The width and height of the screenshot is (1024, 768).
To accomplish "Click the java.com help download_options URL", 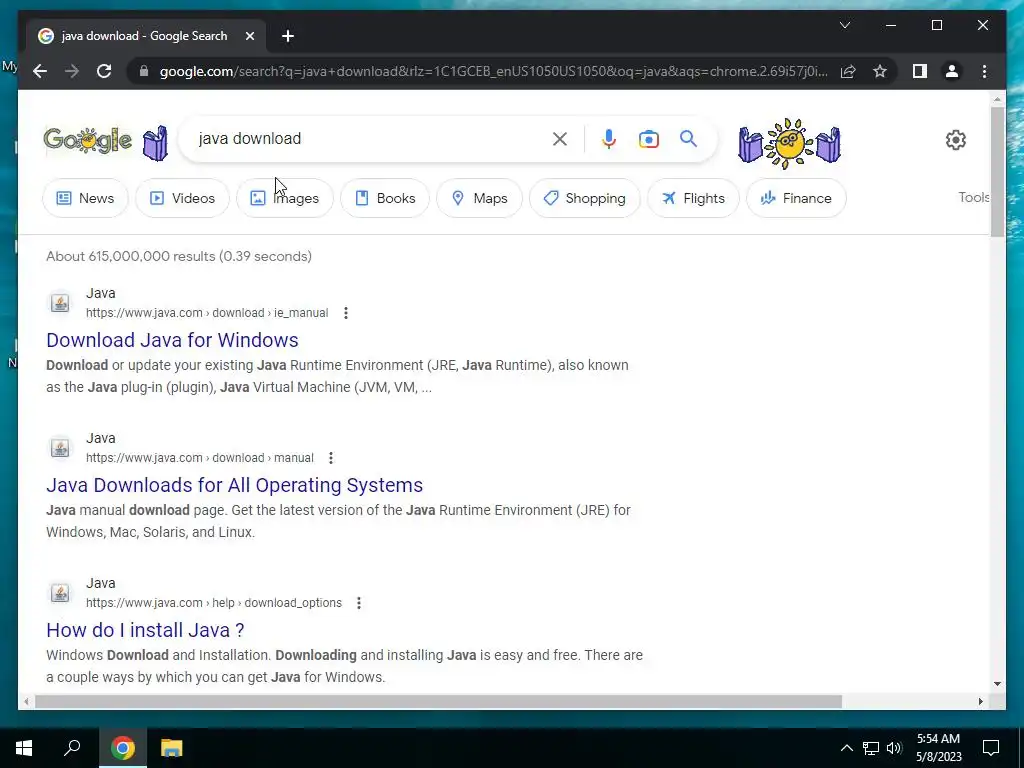I will click(214, 603).
